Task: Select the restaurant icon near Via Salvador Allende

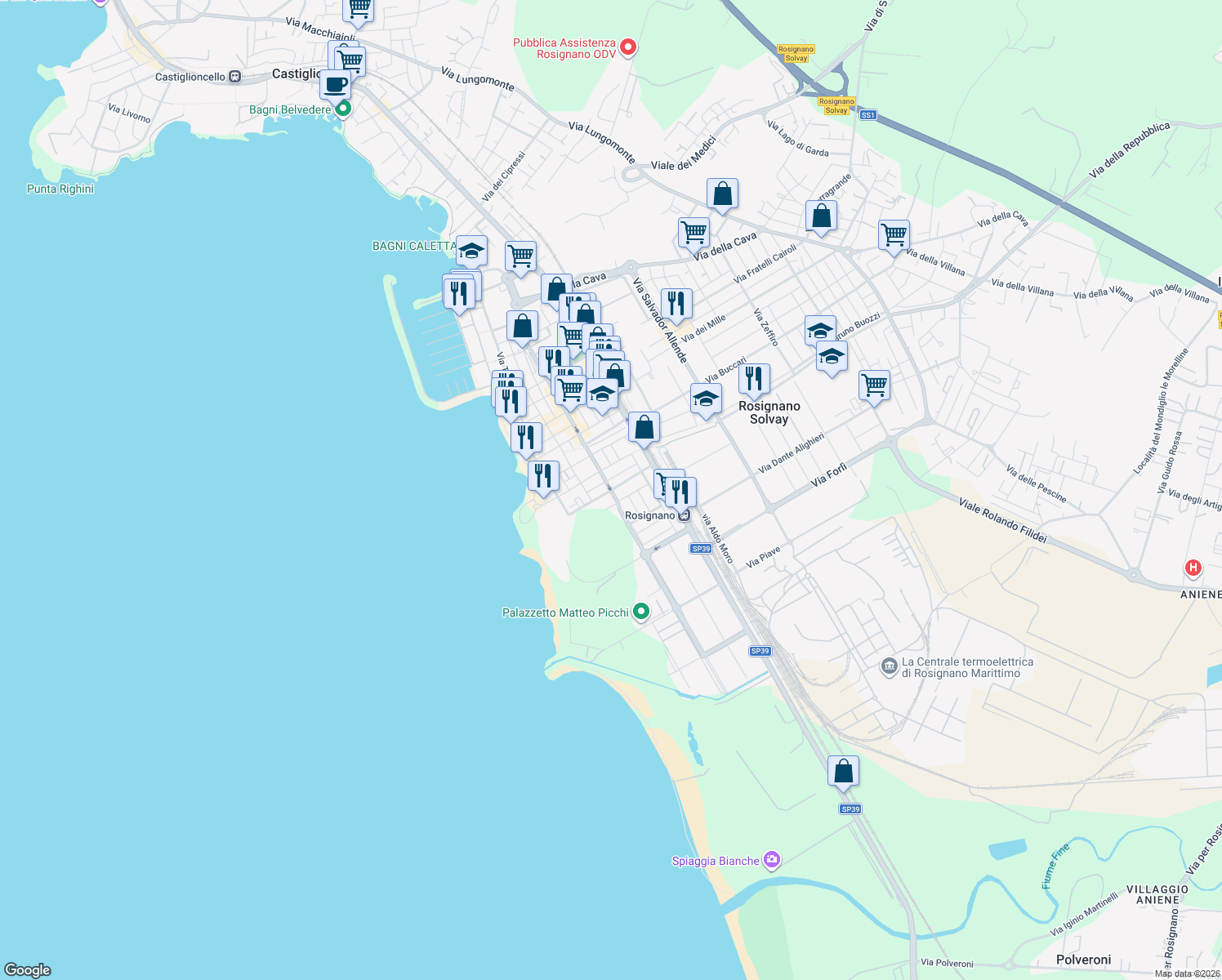Action: [676, 303]
